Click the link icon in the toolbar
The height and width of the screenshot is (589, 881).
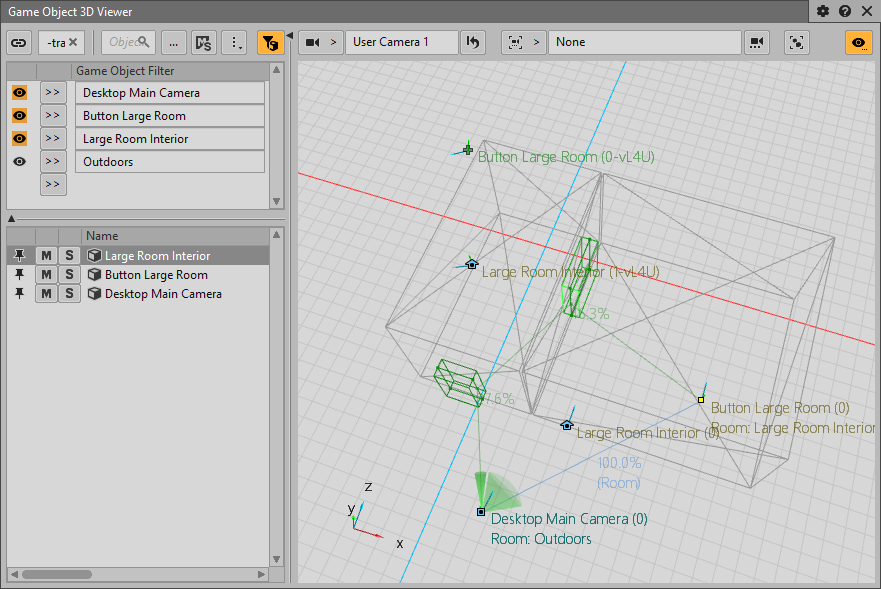19,42
